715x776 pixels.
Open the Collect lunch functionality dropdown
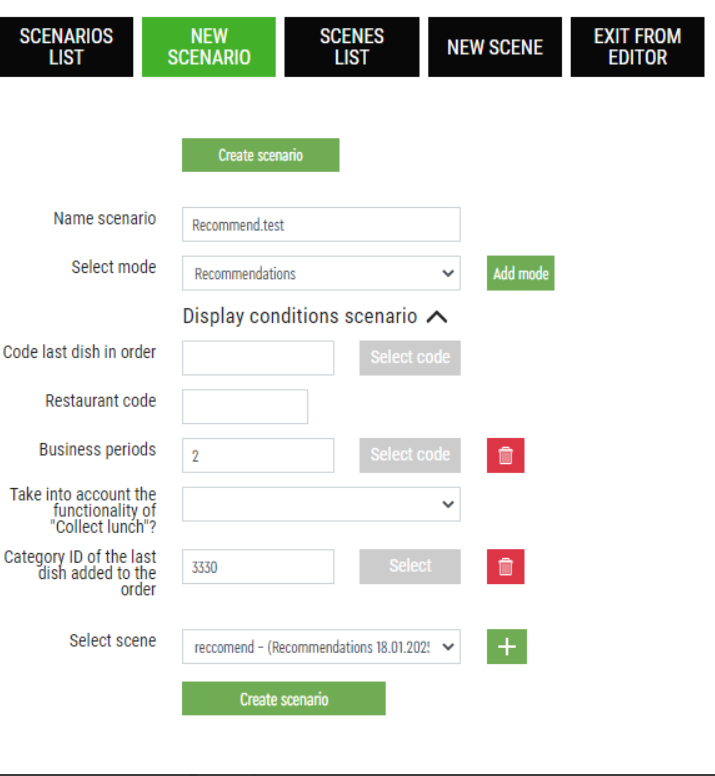coord(321,504)
